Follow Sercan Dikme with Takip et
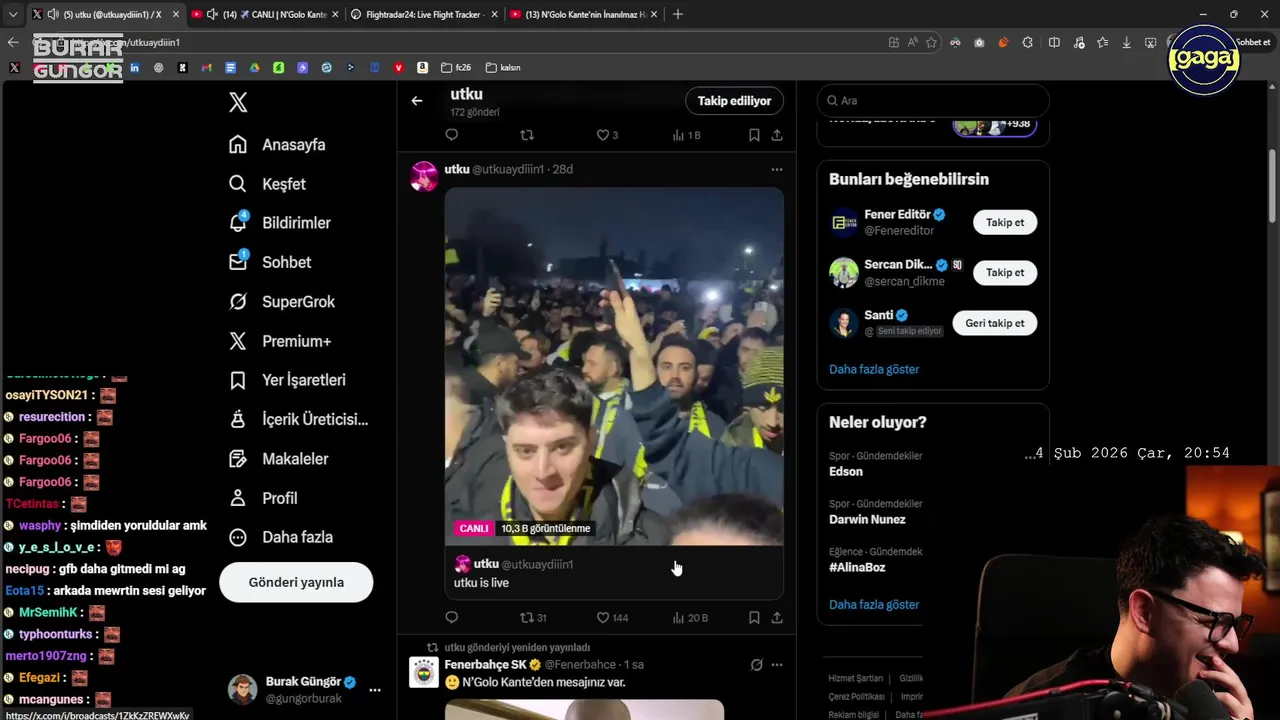The height and width of the screenshot is (720, 1280). 1005,272
